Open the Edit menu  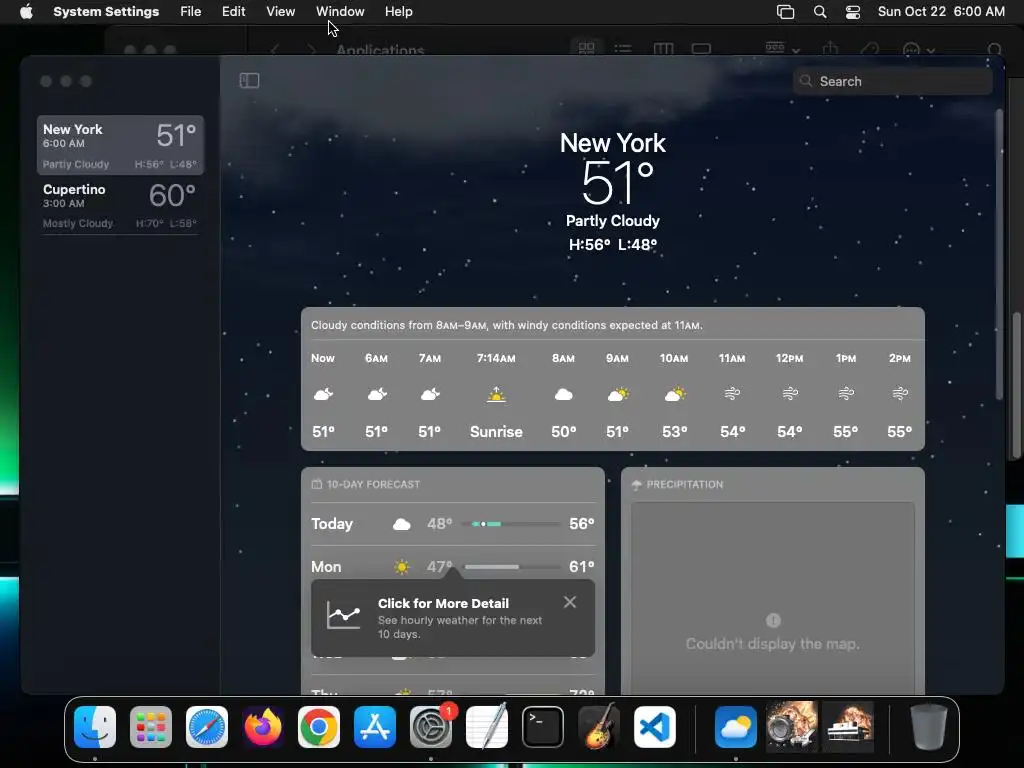click(x=233, y=11)
